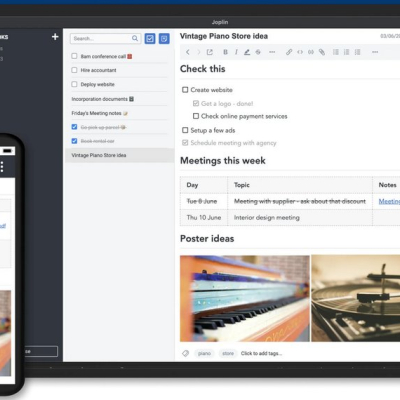The width and height of the screenshot is (400, 400).
Task: Add a notebook with the plus icon
Action: (55, 37)
